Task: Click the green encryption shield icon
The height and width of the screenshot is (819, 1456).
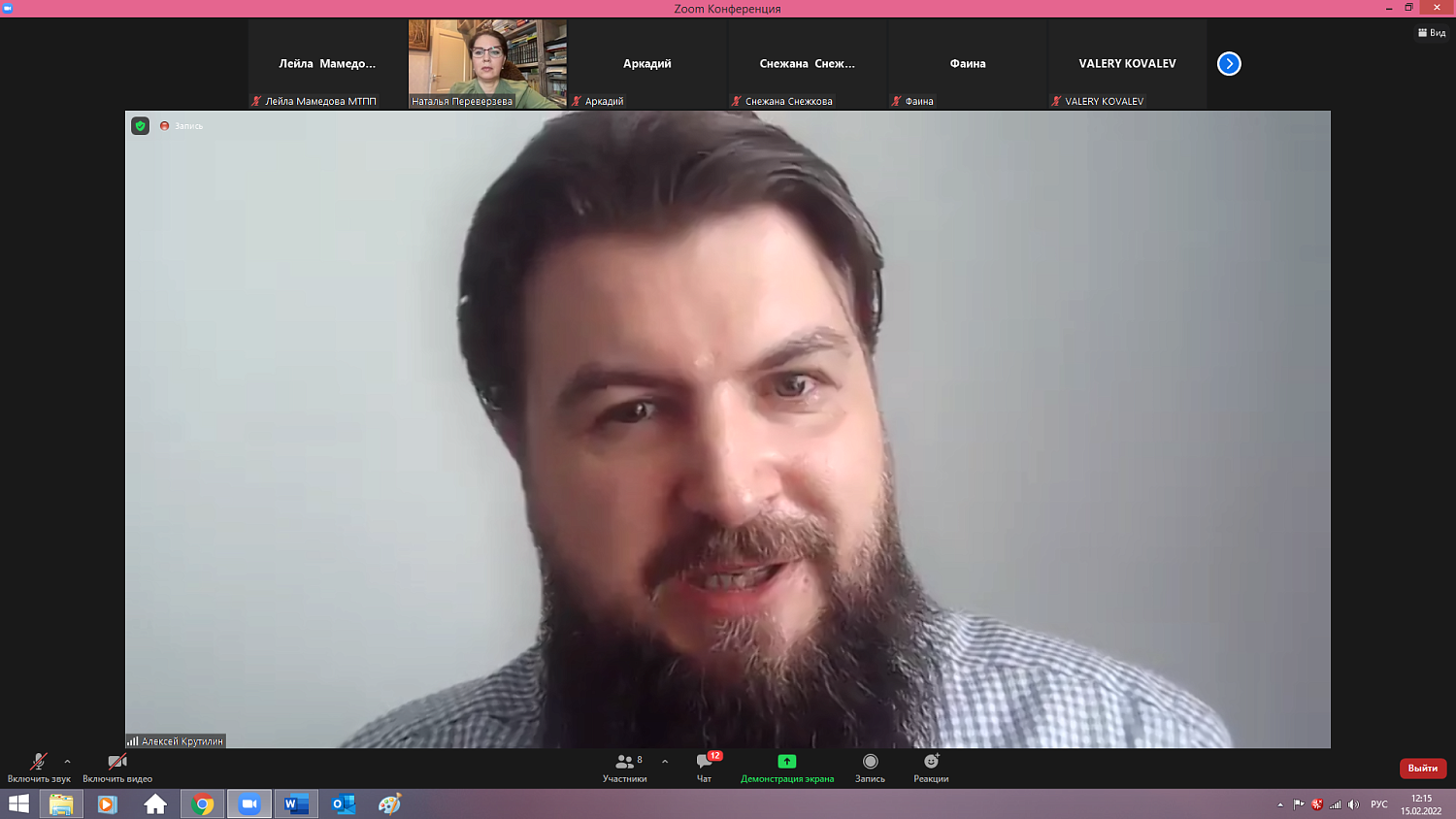Action: tap(141, 126)
